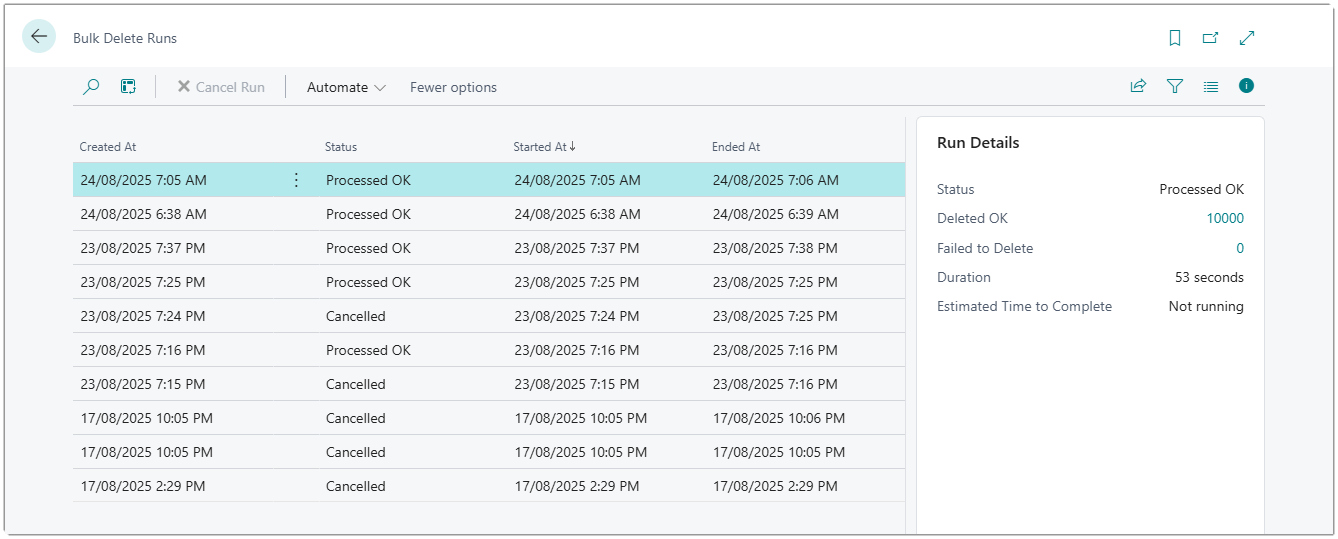The height and width of the screenshot is (539, 1338).
Task: Click the Not running estimate value
Action: click(x=1206, y=306)
